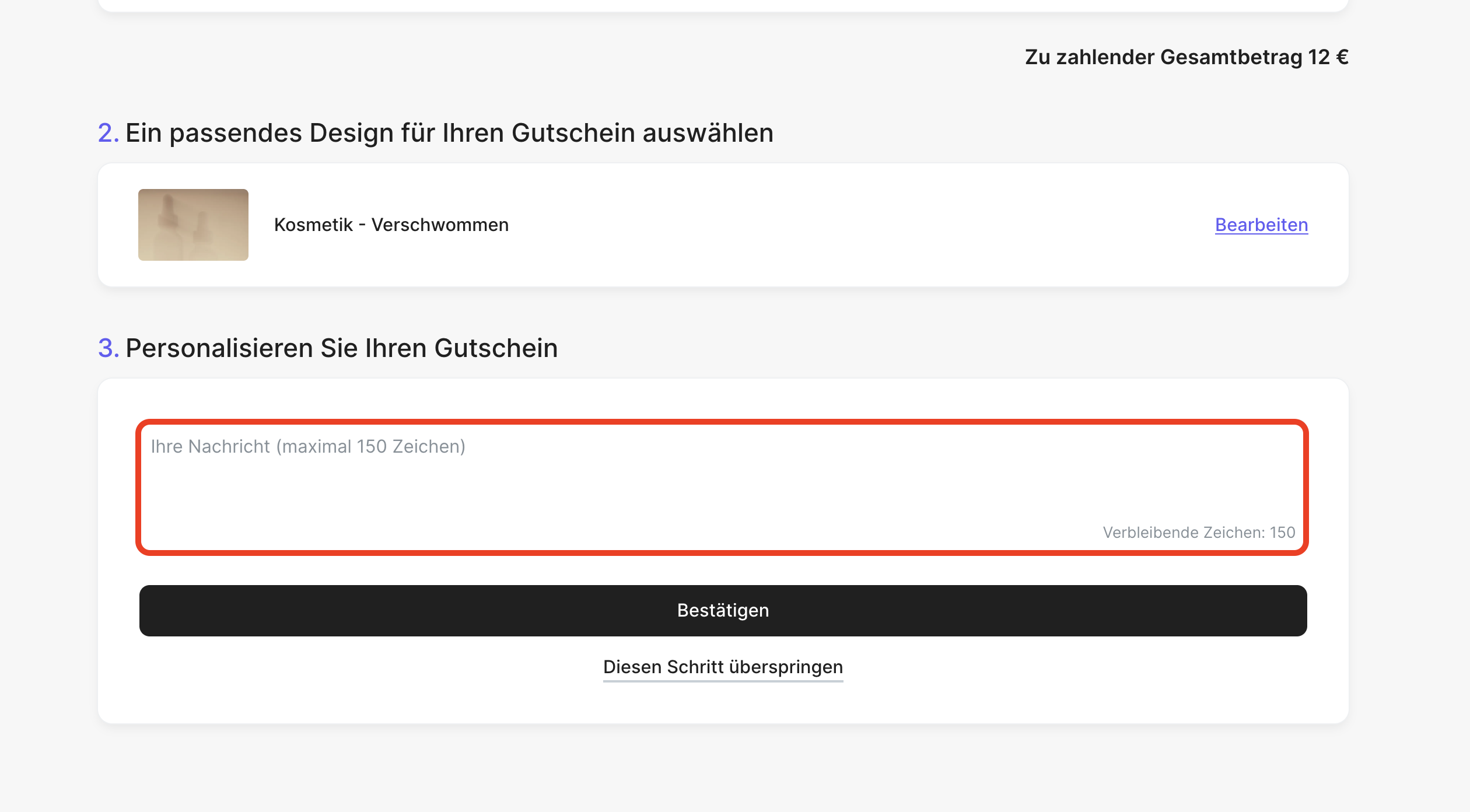Click the Kosmetik - Verschwommen design name
Screen dimensions: 1470x812
click(391, 225)
